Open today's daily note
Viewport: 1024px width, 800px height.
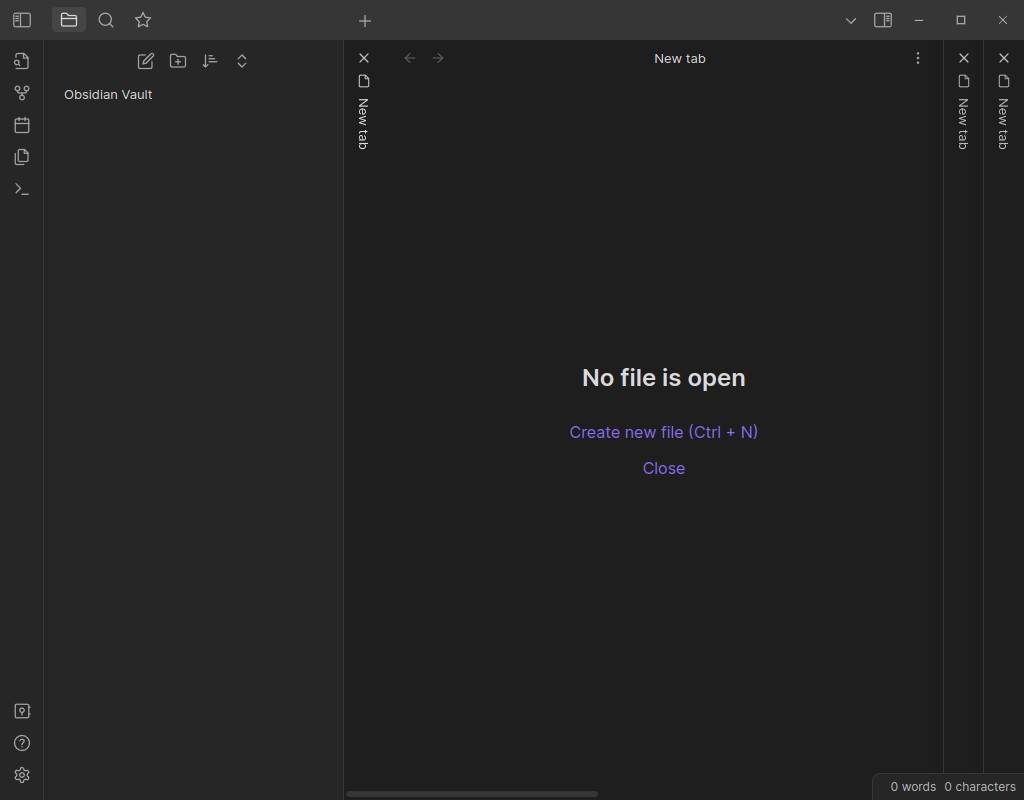click(22, 124)
